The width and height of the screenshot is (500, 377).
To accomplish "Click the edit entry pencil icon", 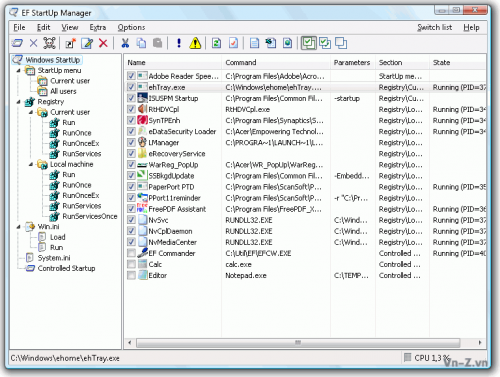I will click(x=87, y=43).
